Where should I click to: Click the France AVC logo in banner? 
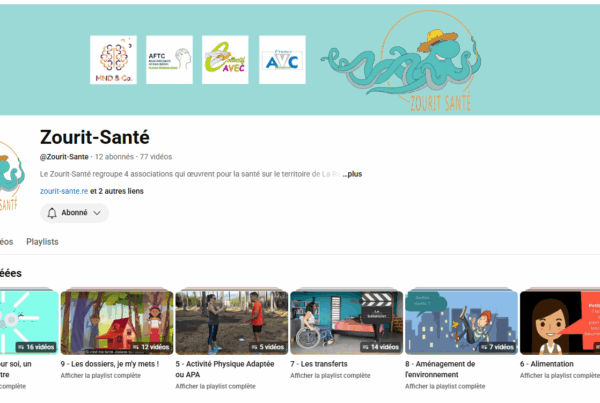282,60
